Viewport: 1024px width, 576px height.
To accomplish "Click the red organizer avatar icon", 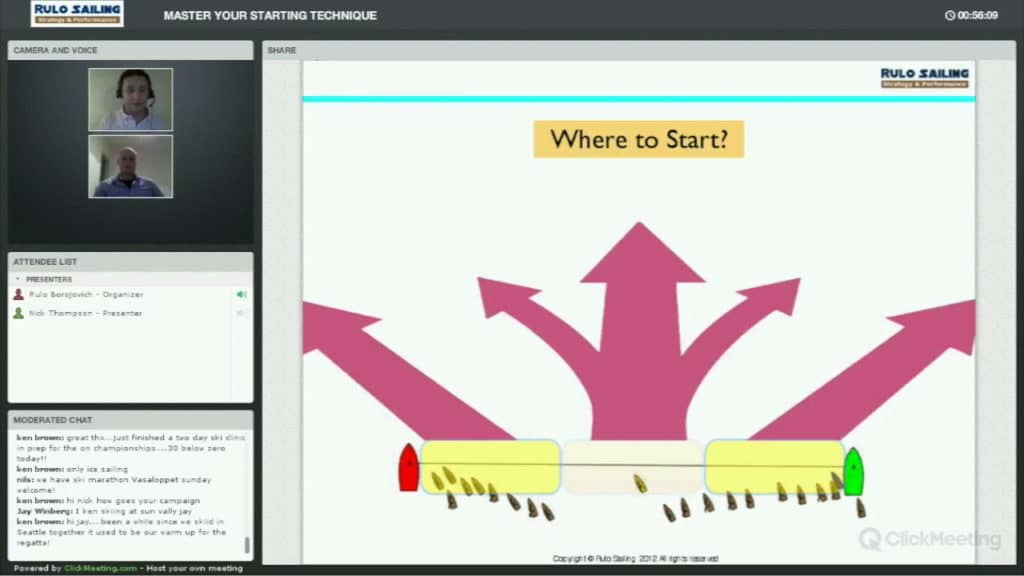I will tap(18, 294).
